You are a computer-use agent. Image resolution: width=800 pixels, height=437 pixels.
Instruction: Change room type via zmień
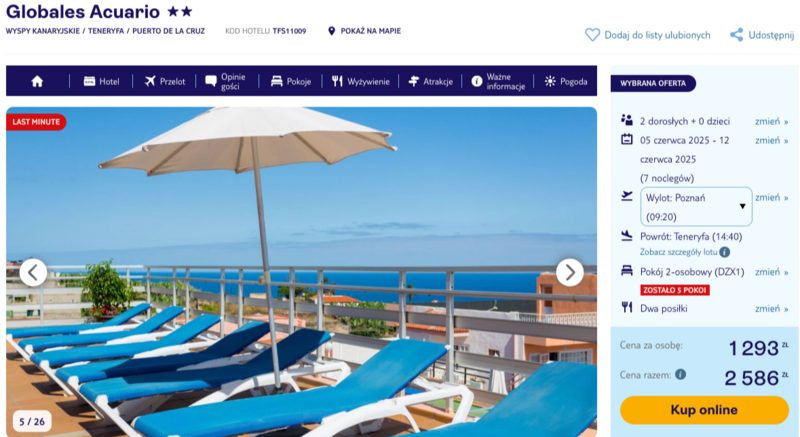click(x=771, y=272)
